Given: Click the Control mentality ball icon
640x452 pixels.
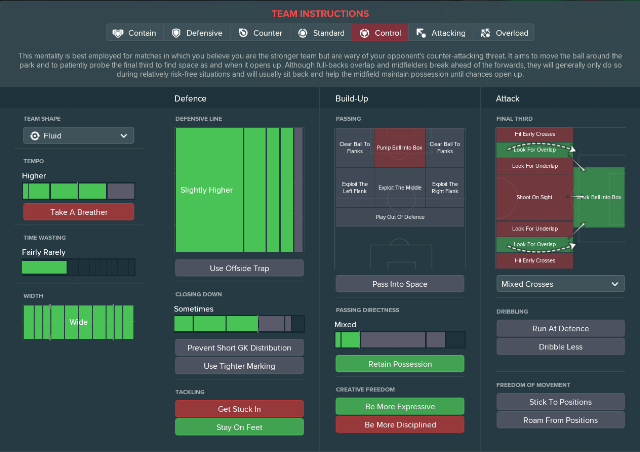Looking at the screenshot, I should coord(364,33).
